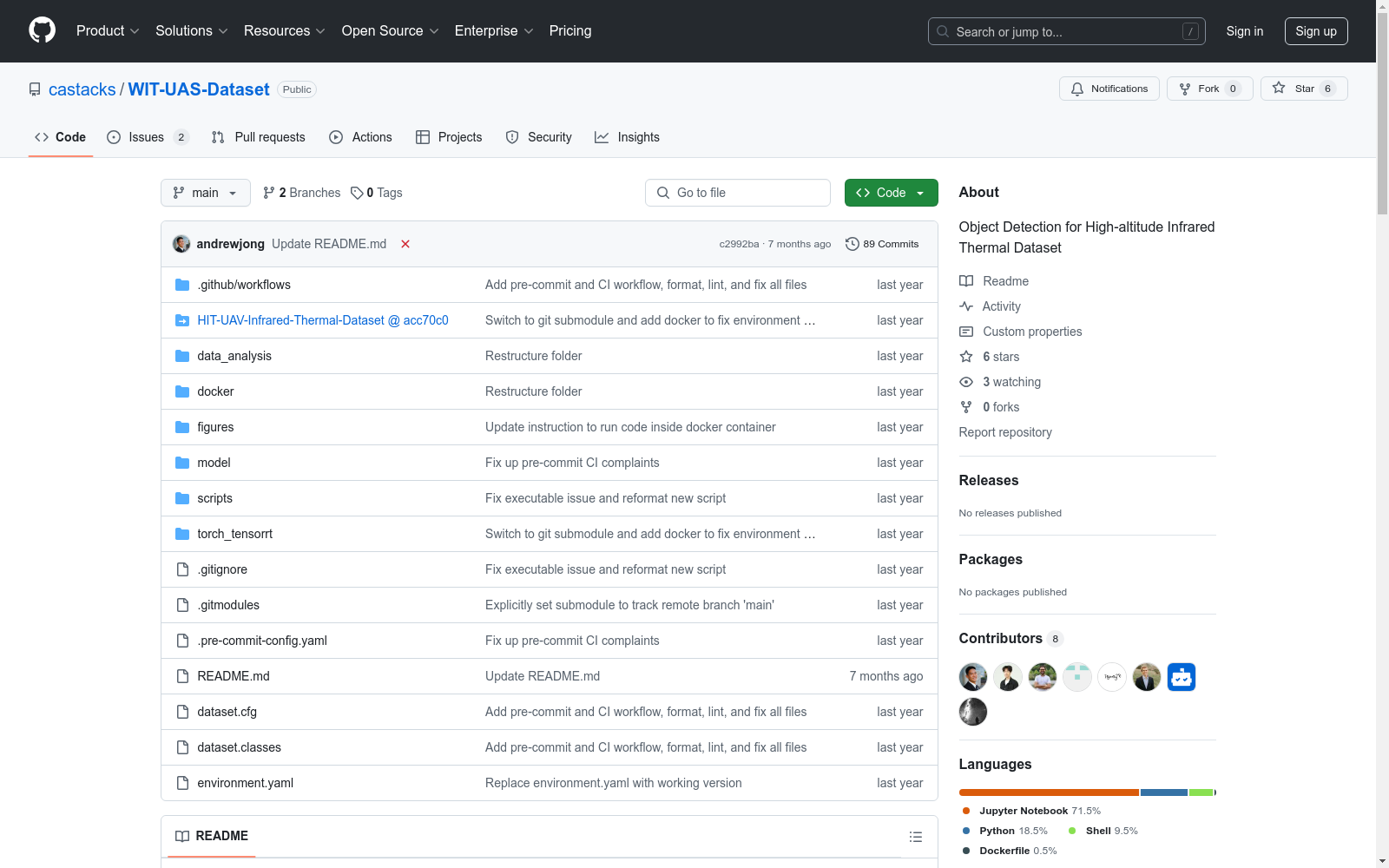Expand the Resources menu

pyautogui.click(x=285, y=30)
